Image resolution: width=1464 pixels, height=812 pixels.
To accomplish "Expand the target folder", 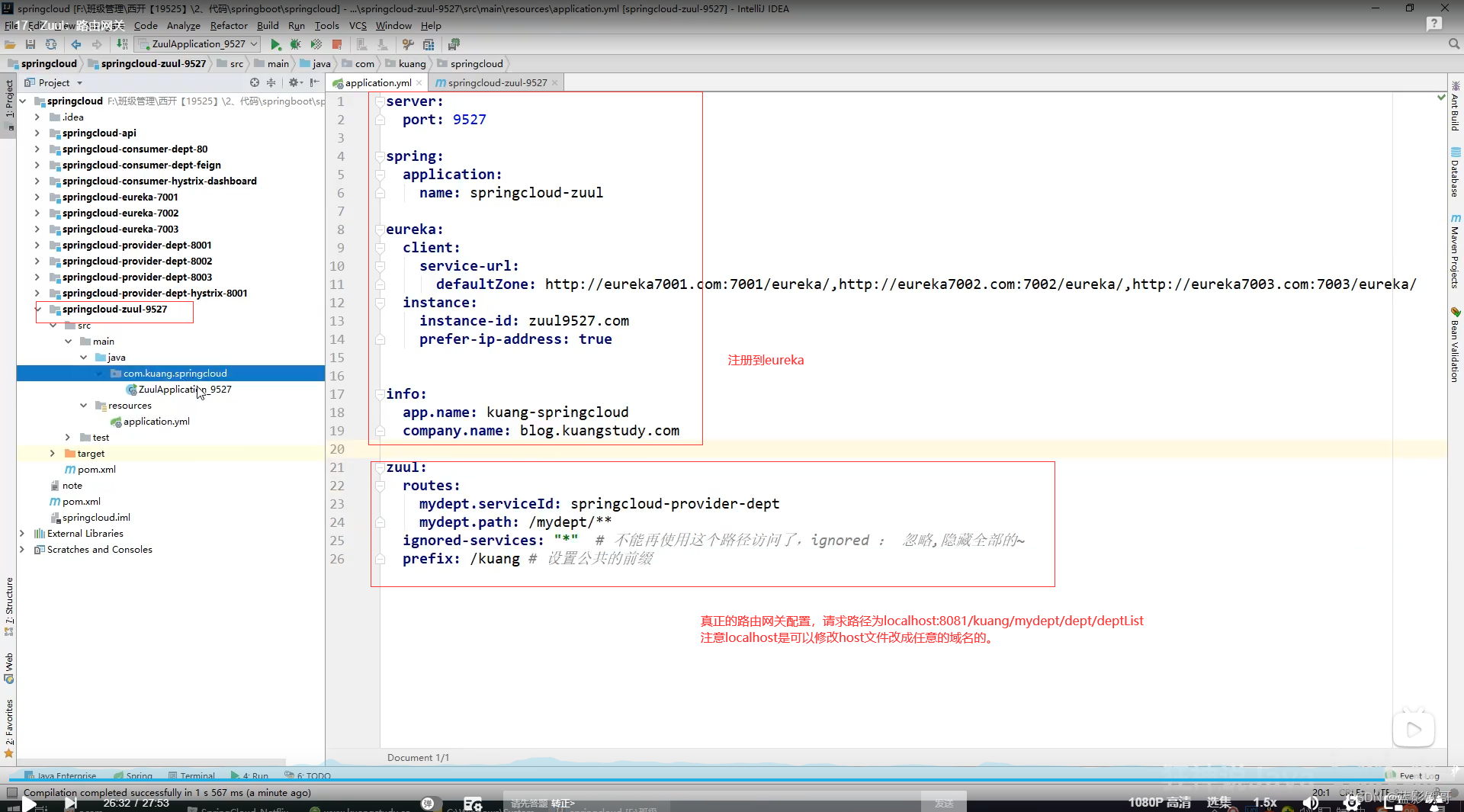I will (x=52, y=453).
